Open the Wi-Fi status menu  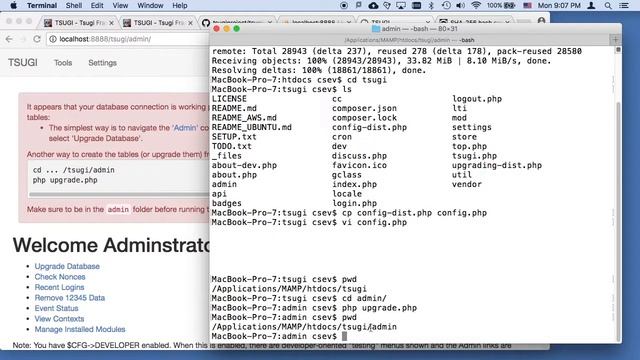(476, 5)
